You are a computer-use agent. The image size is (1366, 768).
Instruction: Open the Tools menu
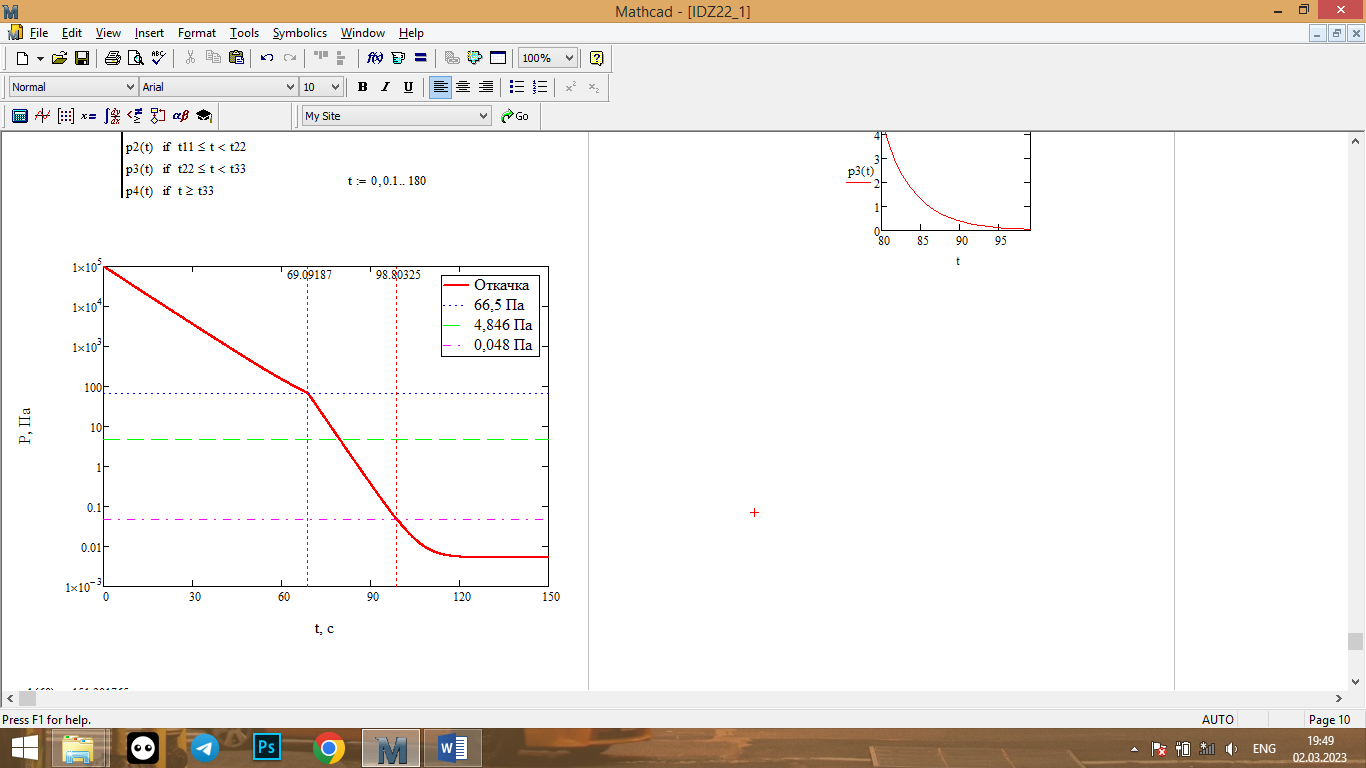(244, 33)
